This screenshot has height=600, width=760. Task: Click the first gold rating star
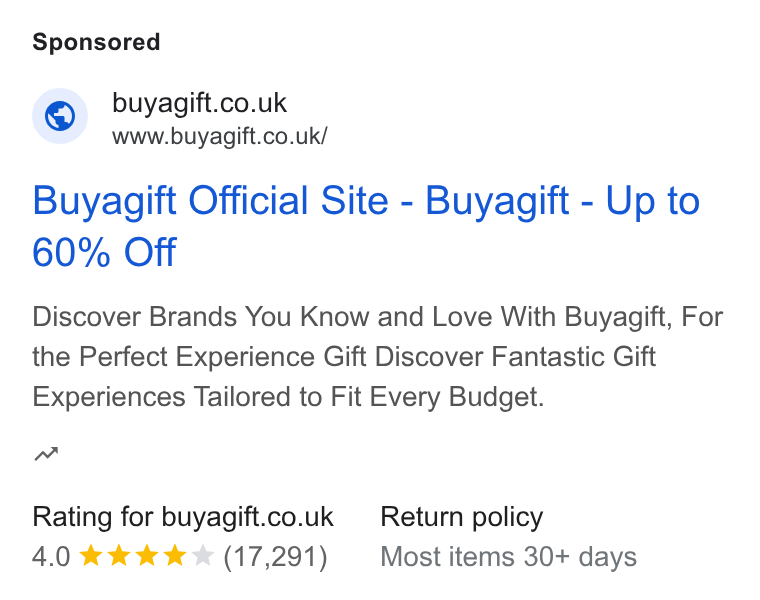[90, 556]
